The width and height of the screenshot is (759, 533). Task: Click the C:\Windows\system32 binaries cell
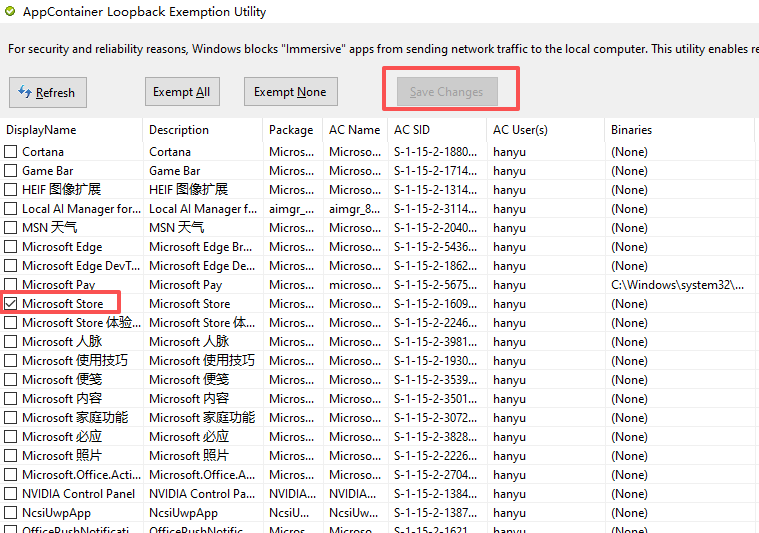677,285
